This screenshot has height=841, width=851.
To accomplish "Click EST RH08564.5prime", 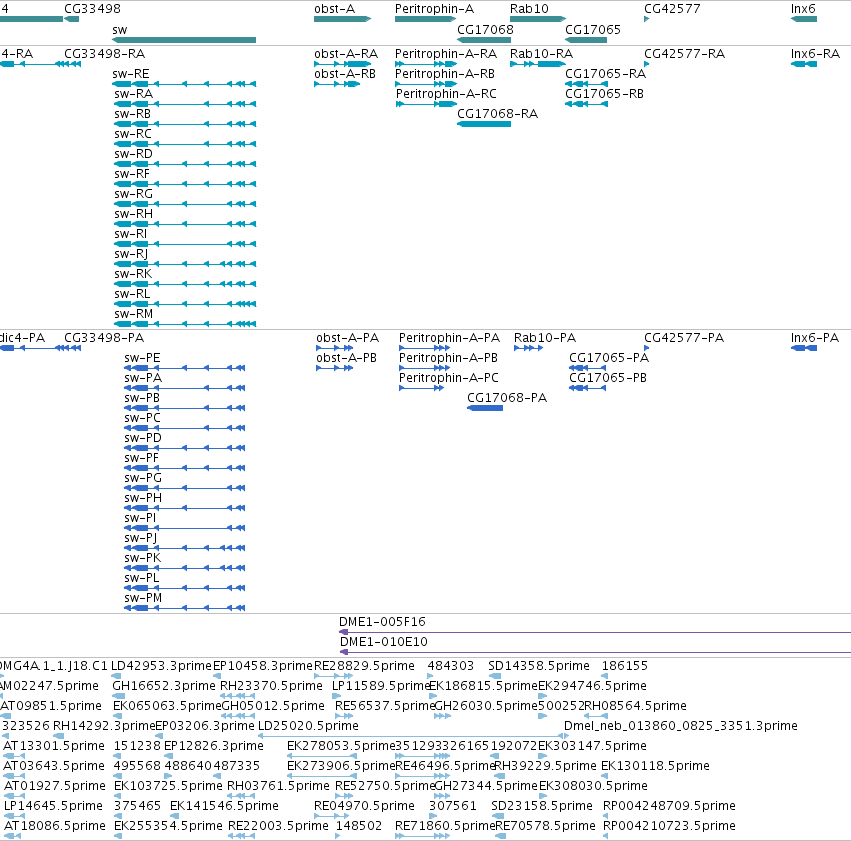I will 595,716.
